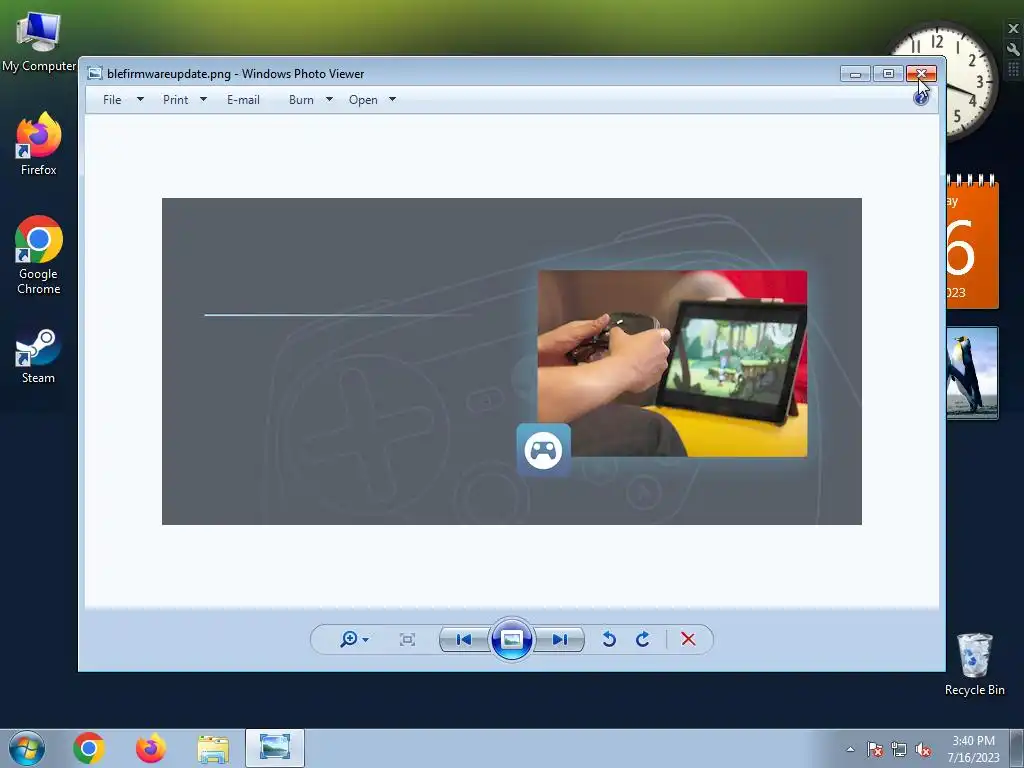Open the Print menu
Image resolution: width=1024 pixels, height=768 pixels.
pos(175,100)
